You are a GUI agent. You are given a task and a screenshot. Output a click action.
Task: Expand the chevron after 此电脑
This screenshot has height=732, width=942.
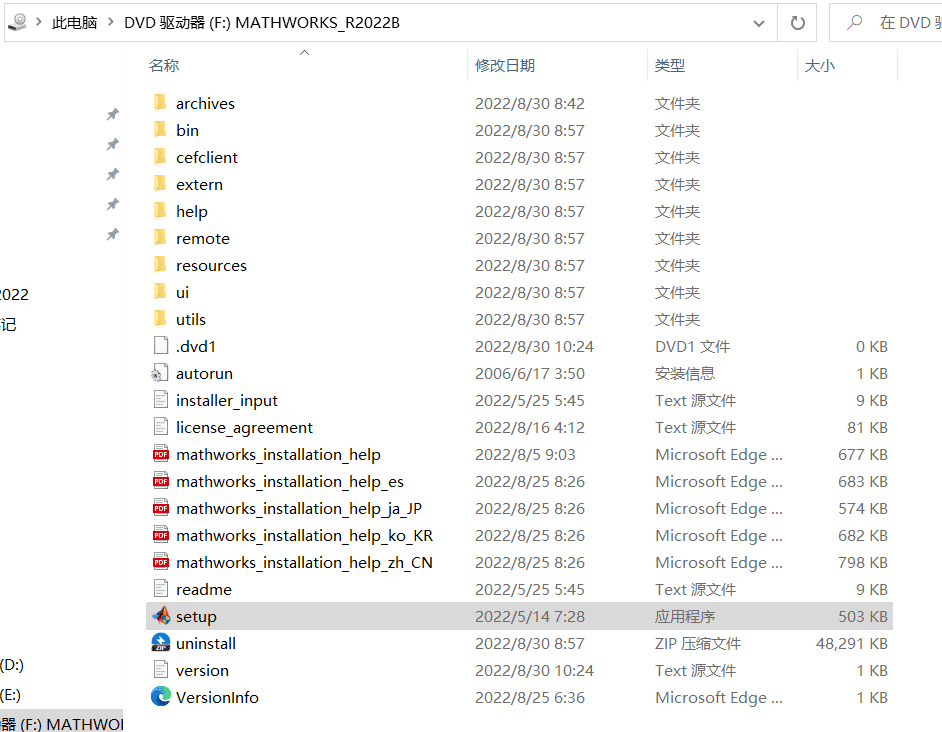111,22
